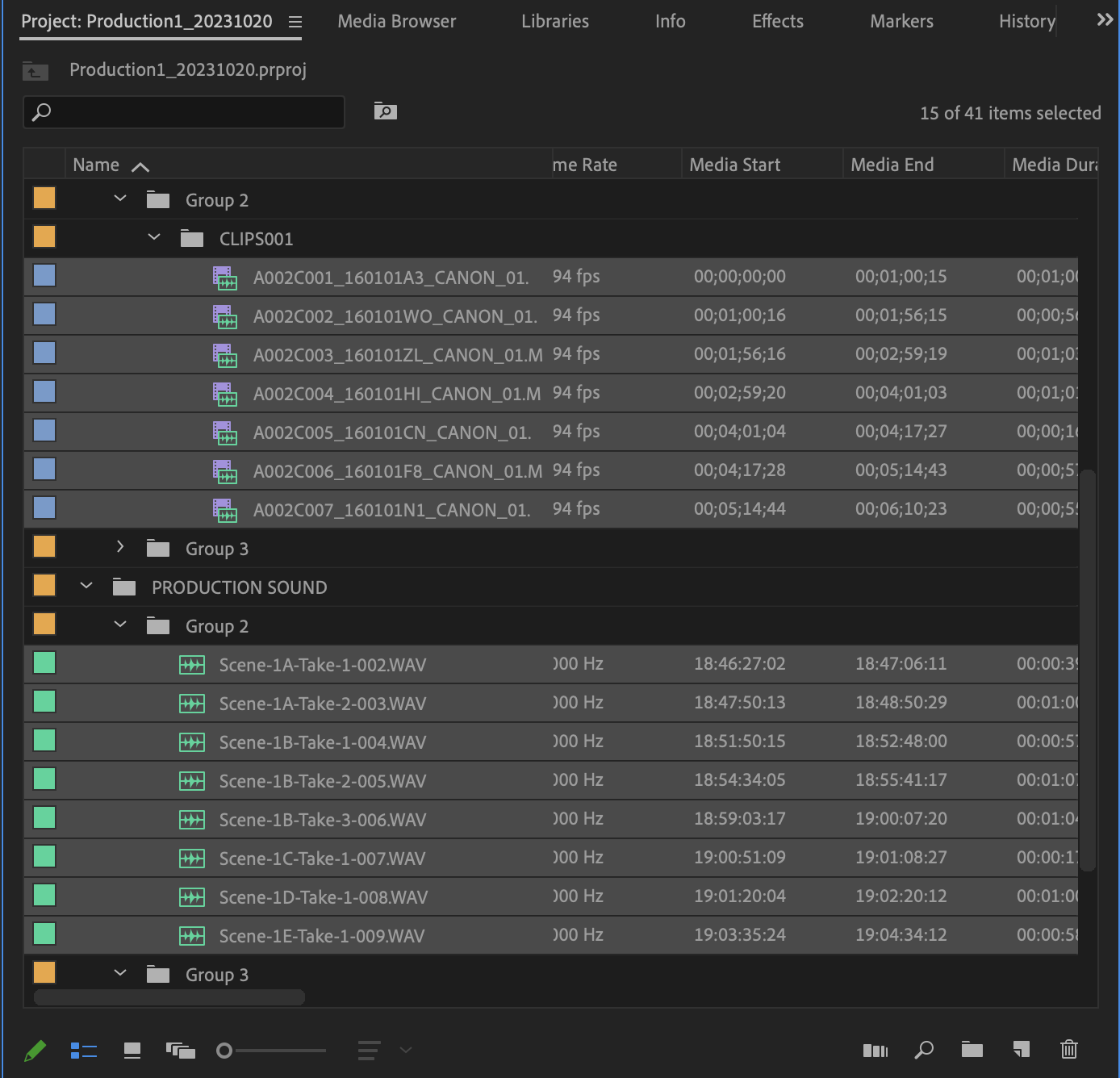Click the Frame Rate column header

point(616,165)
